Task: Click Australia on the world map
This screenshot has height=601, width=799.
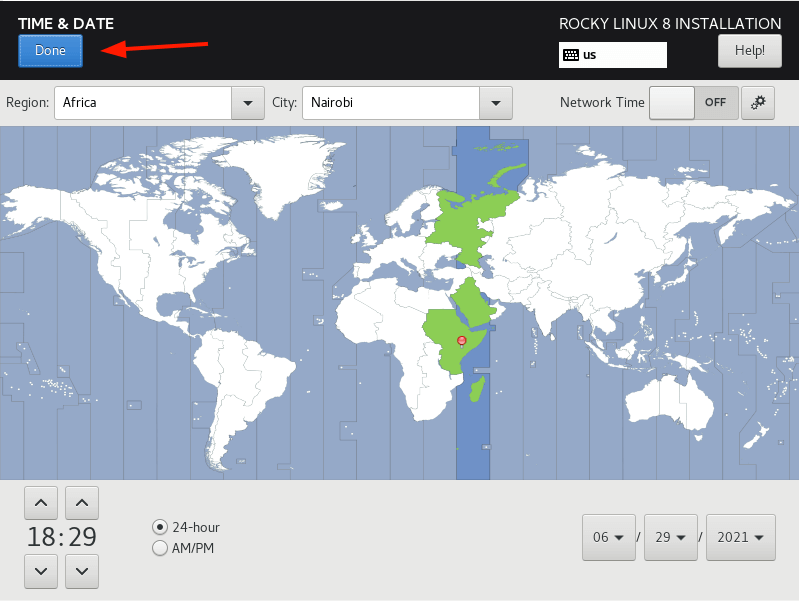Action: (x=668, y=403)
